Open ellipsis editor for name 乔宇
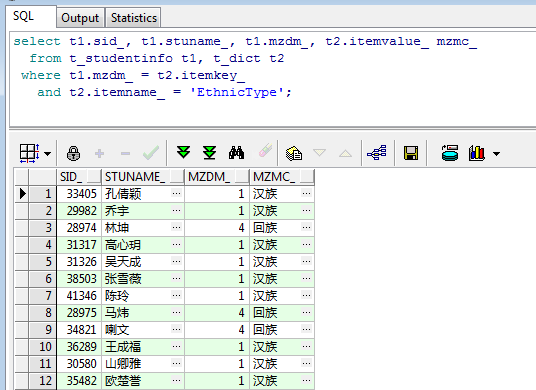 coord(176,211)
